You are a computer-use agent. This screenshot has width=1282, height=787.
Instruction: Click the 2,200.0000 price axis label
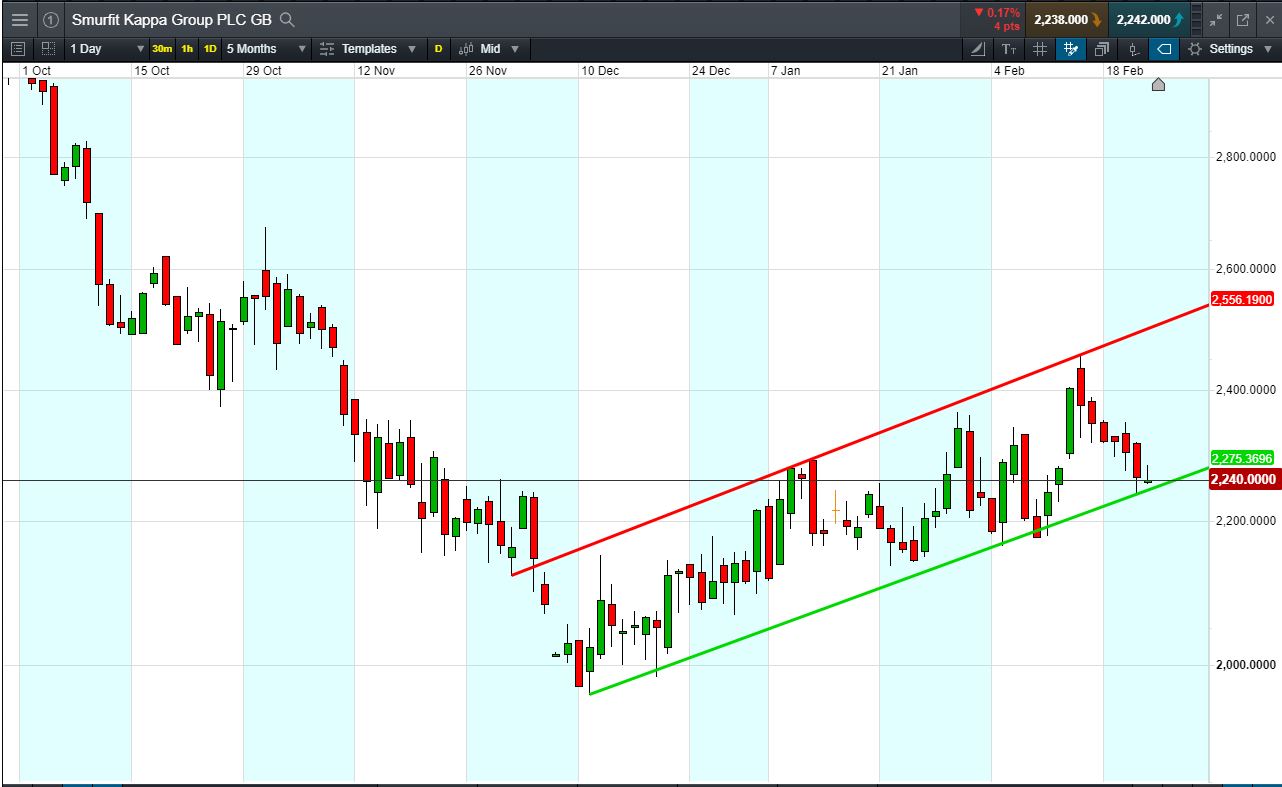pos(1246,521)
